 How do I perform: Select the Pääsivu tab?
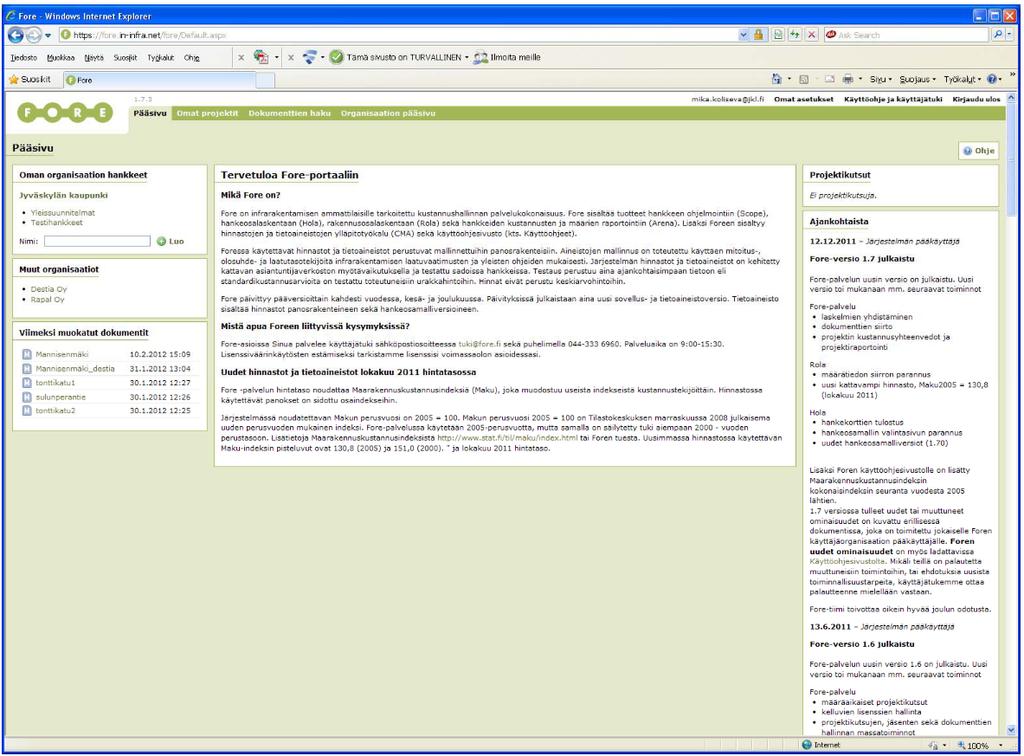coord(150,113)
